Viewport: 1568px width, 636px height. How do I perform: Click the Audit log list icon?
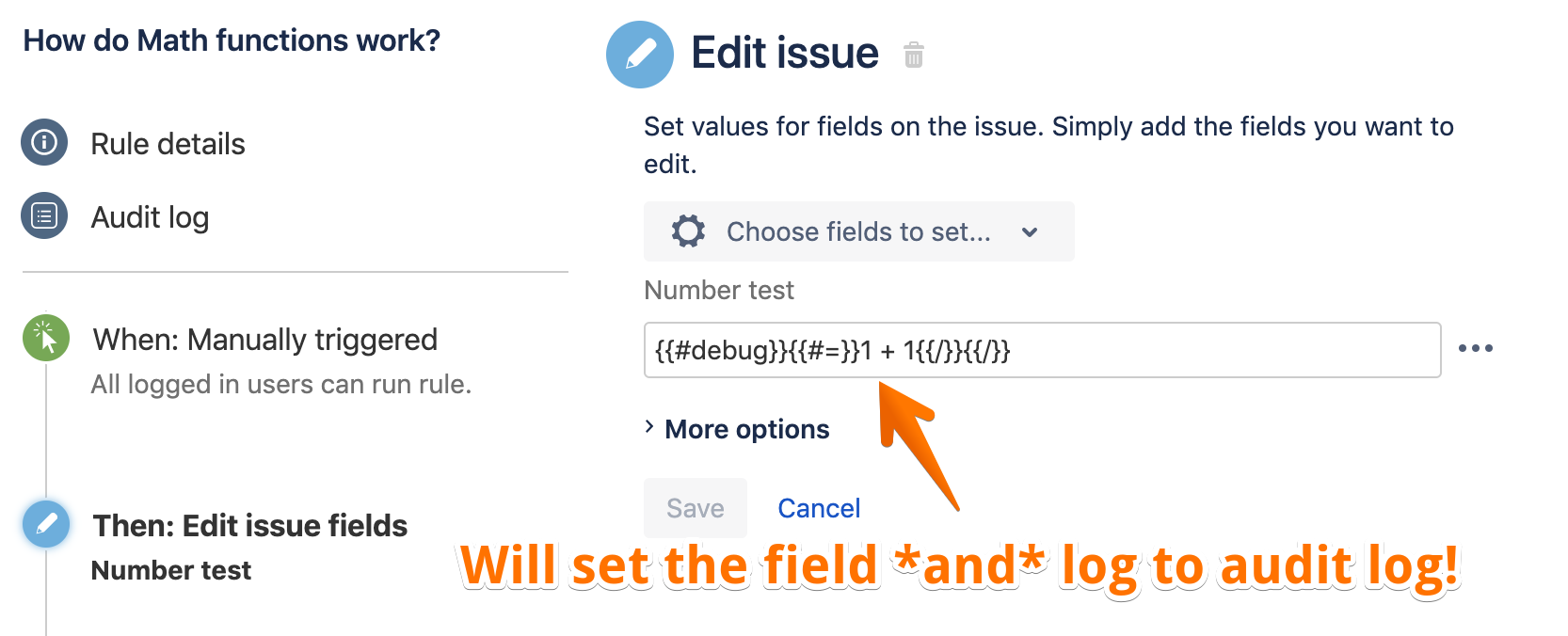(44, 216)
